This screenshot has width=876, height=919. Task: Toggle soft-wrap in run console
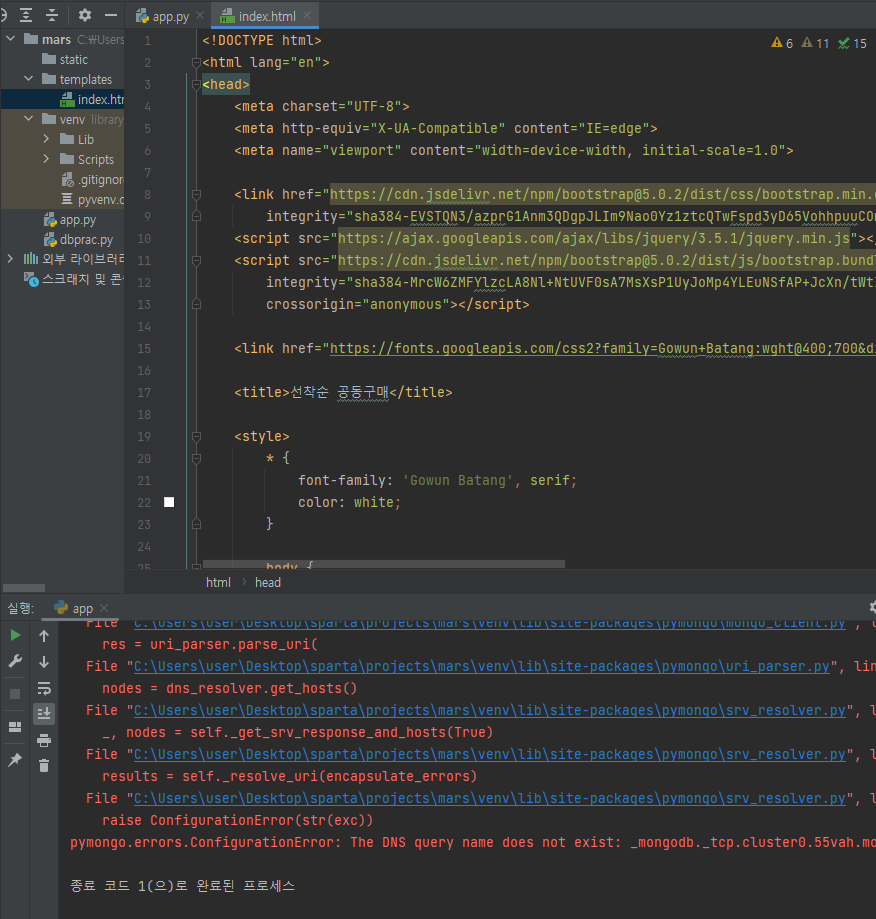click(x=44, y=687)
